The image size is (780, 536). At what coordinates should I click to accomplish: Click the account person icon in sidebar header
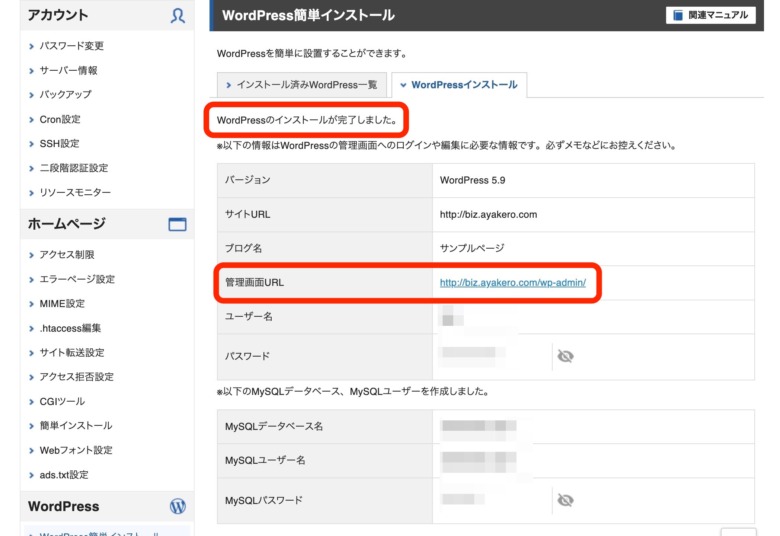pyautogui.click(x=178, y=15)
